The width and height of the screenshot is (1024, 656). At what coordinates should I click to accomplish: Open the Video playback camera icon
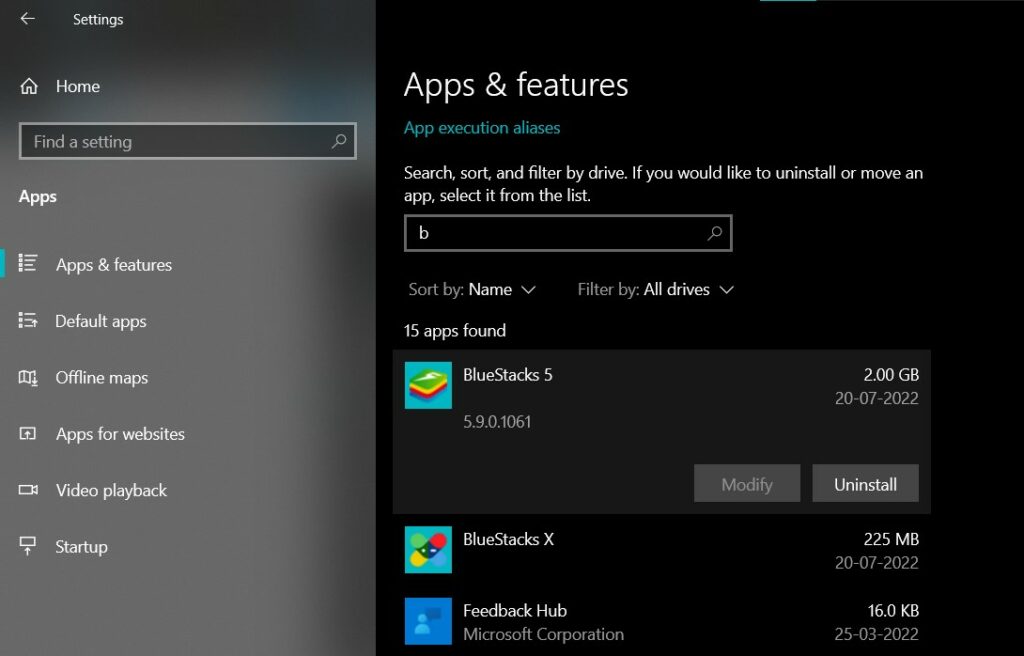click(30, 490)
